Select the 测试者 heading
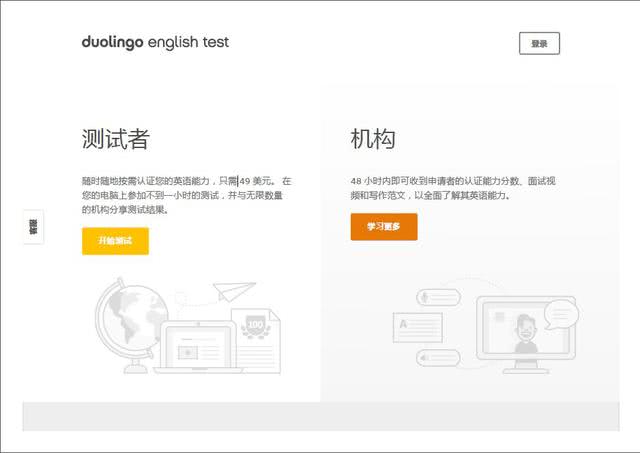This screenshot has height=453, width=640. pos(116,139)
